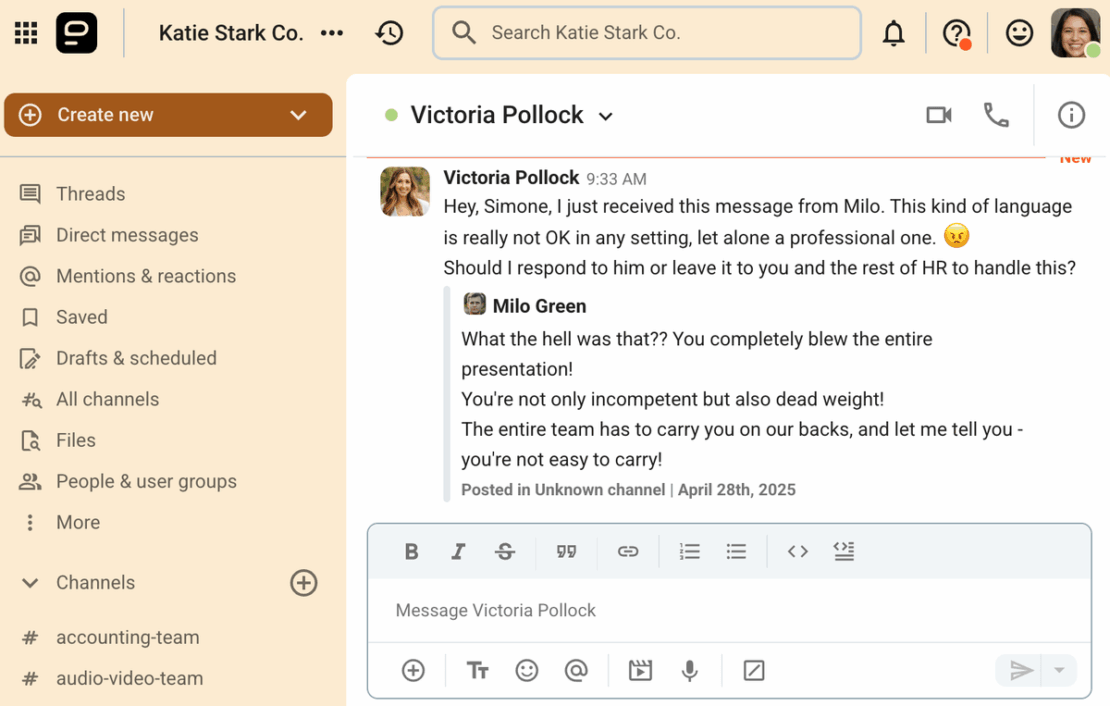Record a voice message
This screenshot has width=1110, height=706.
coord(689,670)
